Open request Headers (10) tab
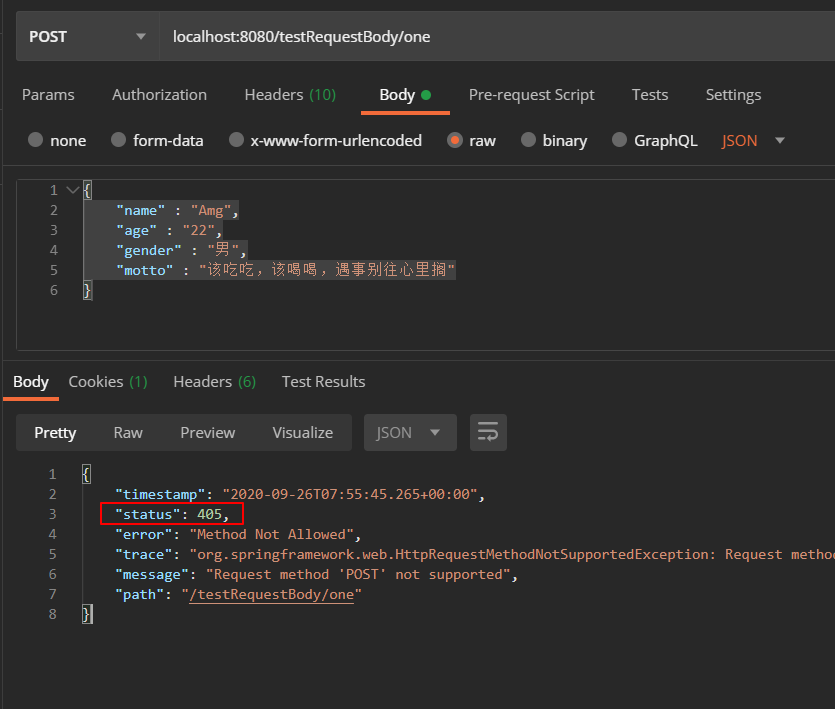 pyautogui.click(x=290, y=95)
